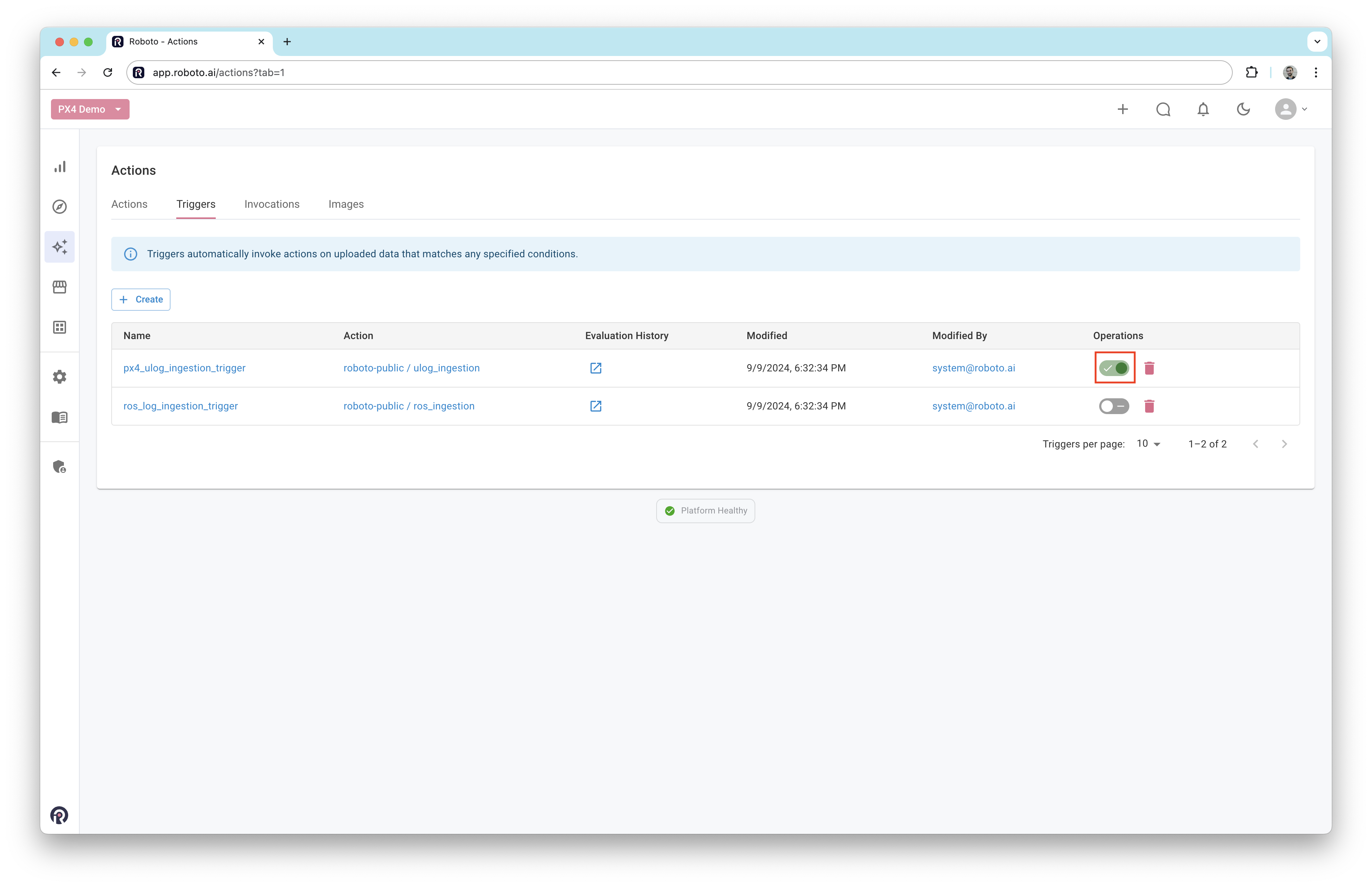
Task: Click the compass explore sidebar icon
Action: click(60, 207)
